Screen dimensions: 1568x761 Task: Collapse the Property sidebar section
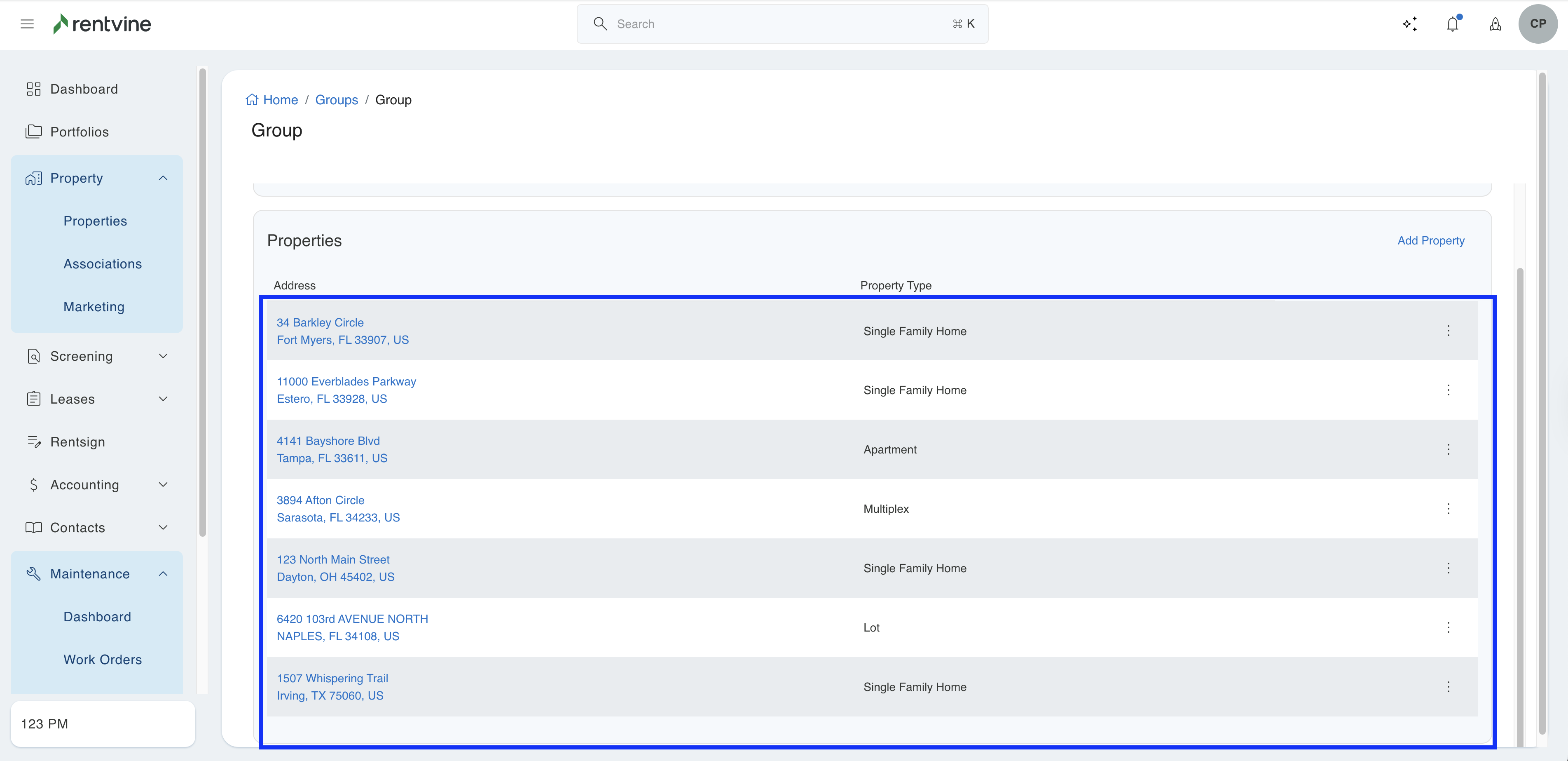point(163,178)
